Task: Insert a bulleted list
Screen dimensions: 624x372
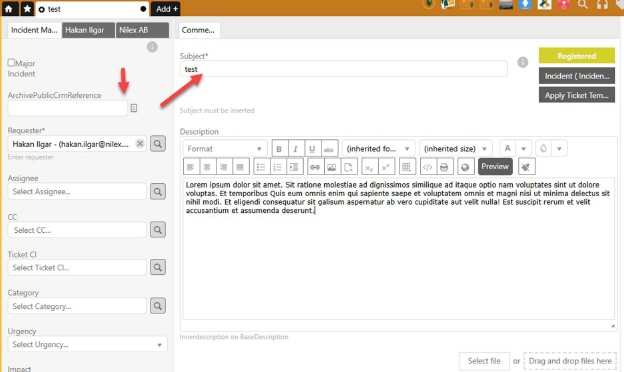Action: pyautogui.click(x=261, y=167)
